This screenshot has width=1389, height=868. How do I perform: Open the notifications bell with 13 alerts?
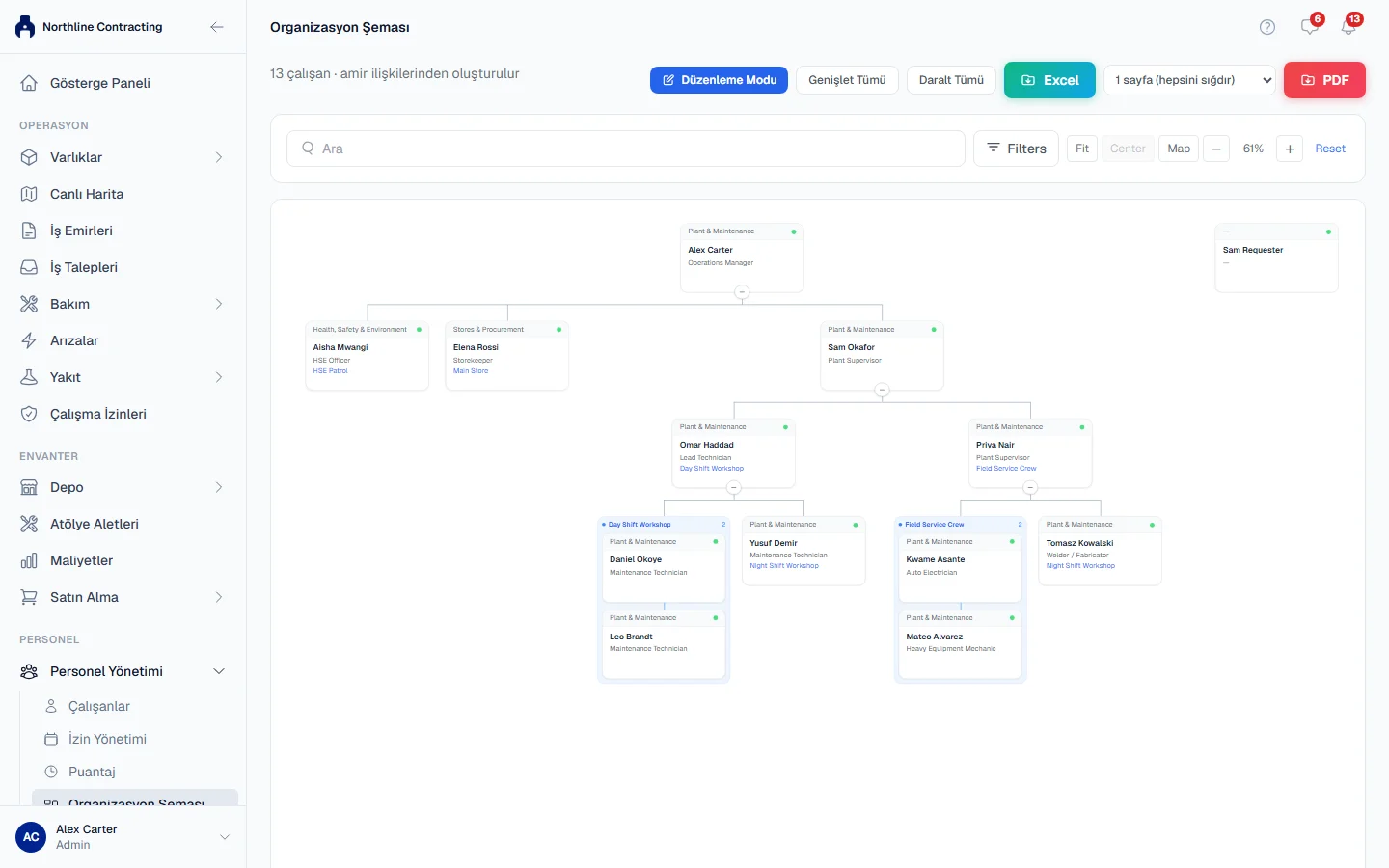pyautogui.click(x=1348, y=26)
